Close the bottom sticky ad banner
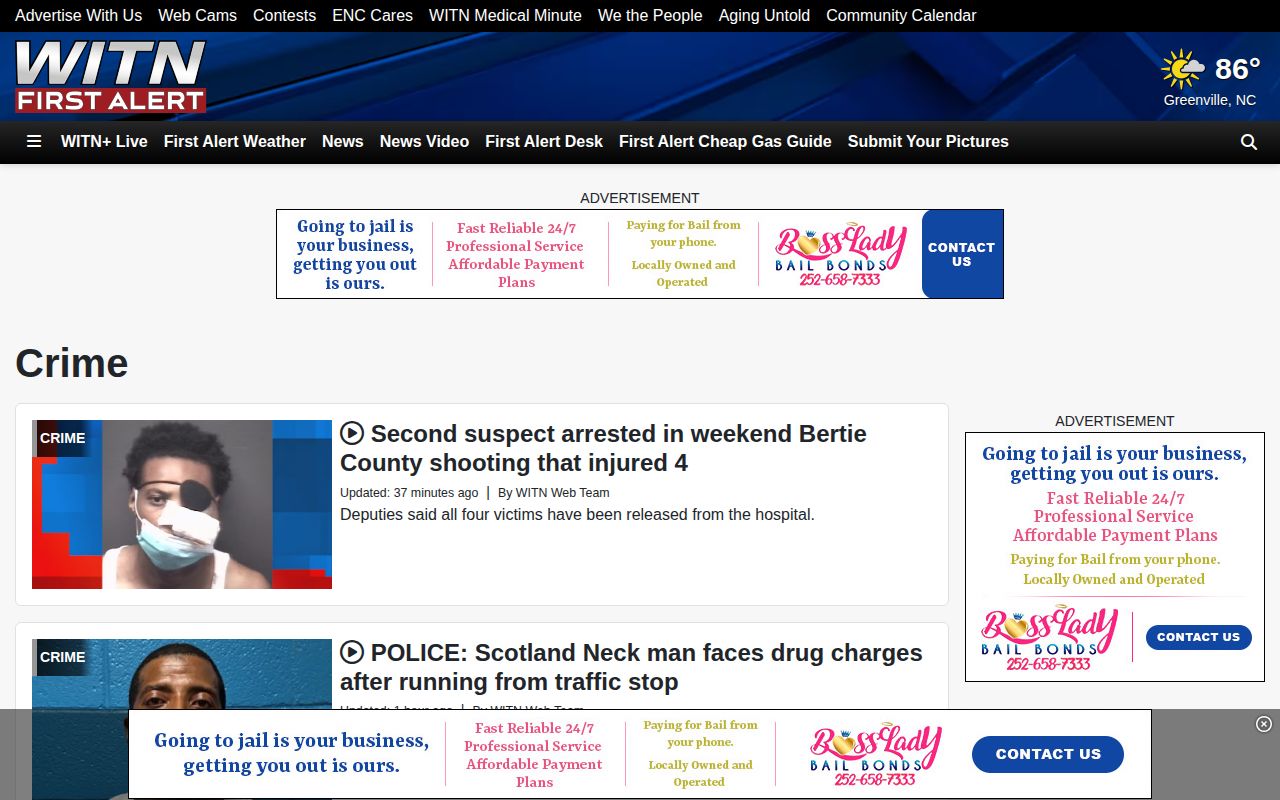Screen dimensions: 1280x800 tap(1264, 724)
